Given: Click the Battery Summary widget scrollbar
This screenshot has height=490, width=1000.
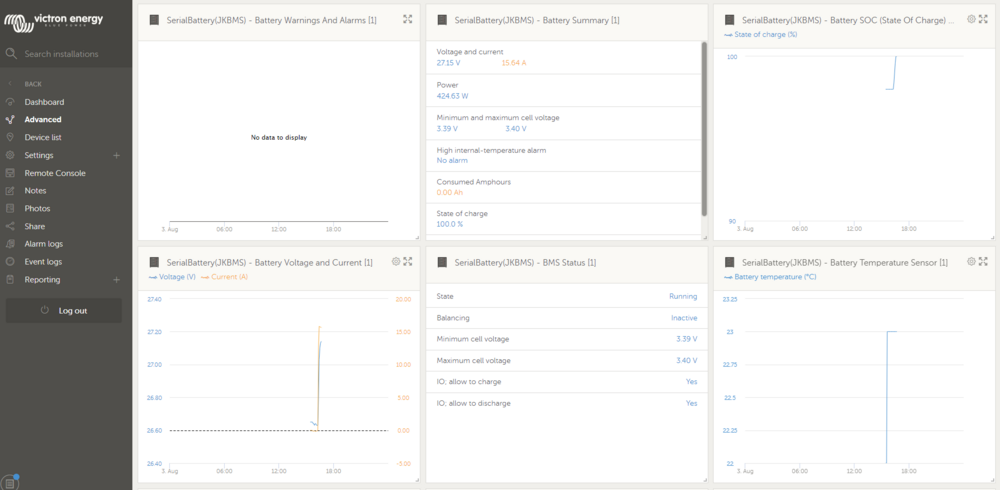Looking at the screenshot, I should 704,130.
